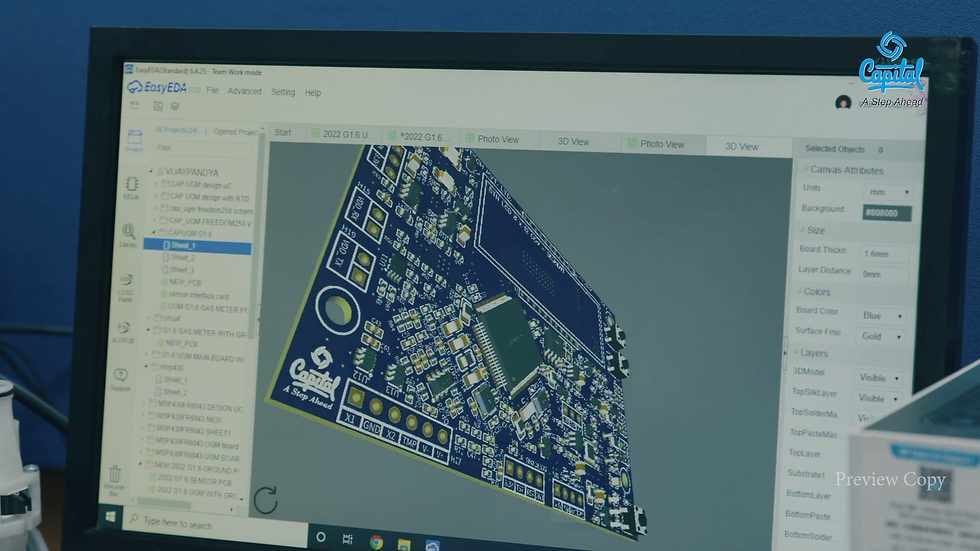Open the Advanced menu
This screenshot has height=551, width=980.
pos(244,91)
